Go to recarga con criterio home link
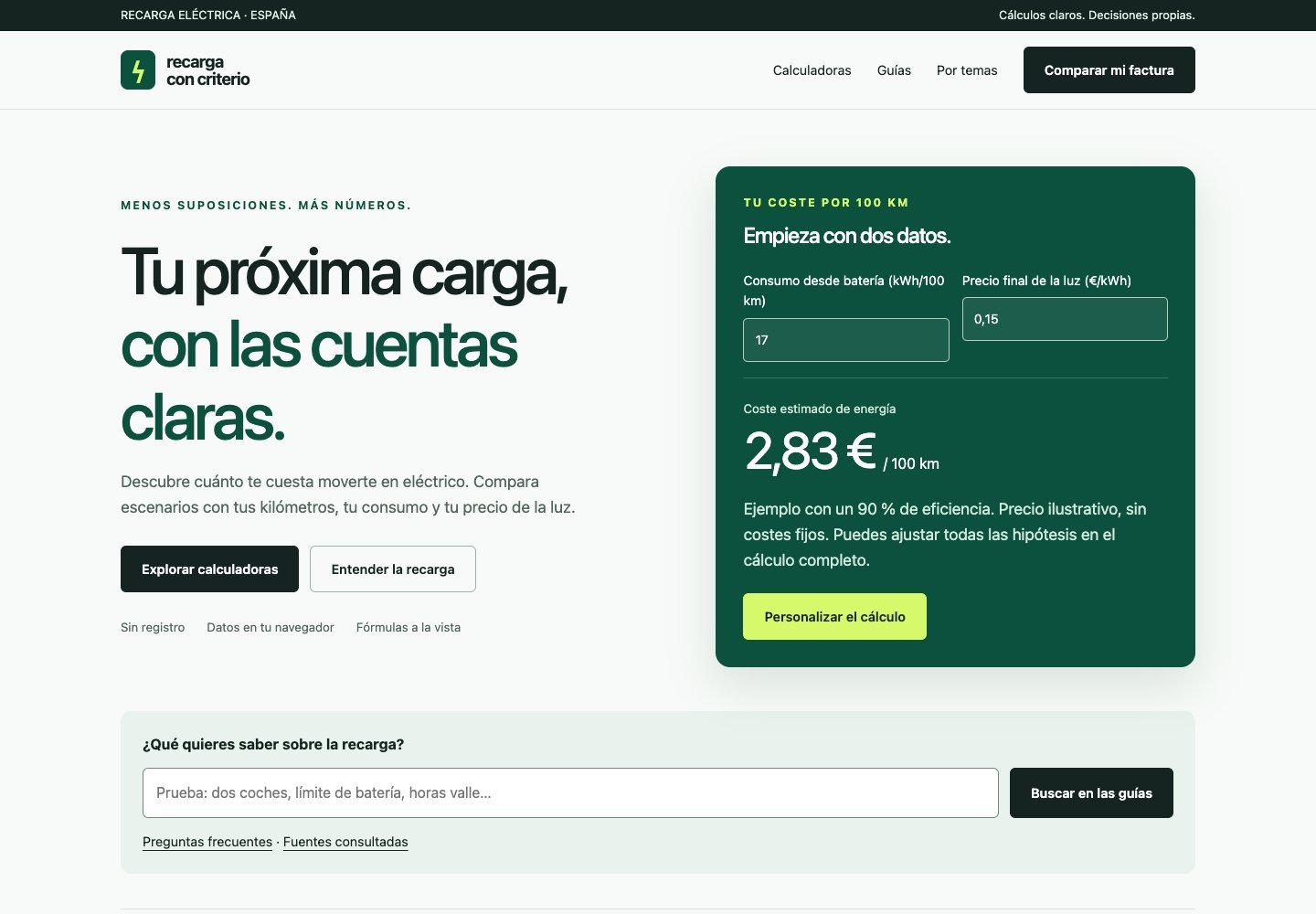 click(186, 70)
